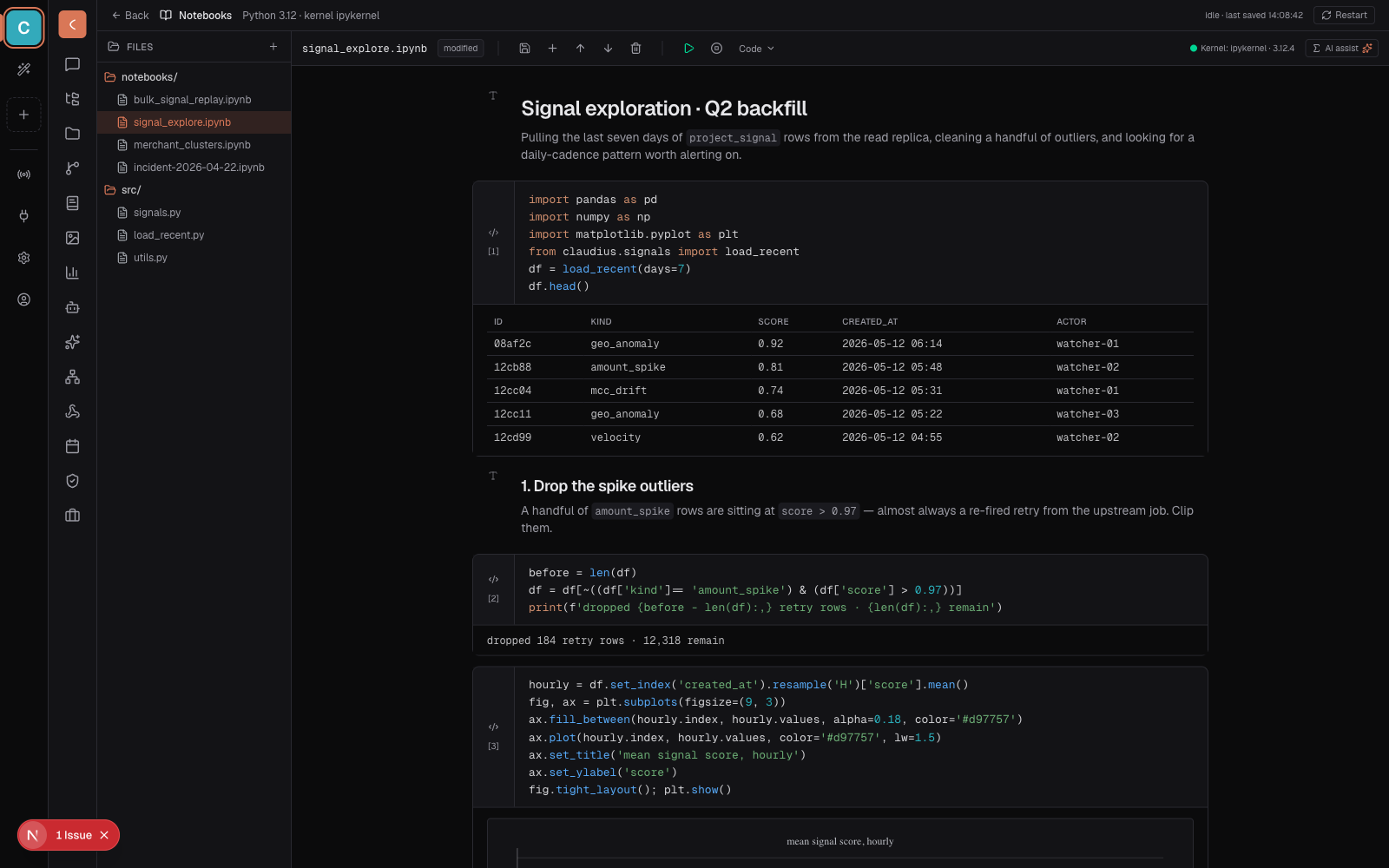Screen dimensions: 1389x868
Task: Click the Kernel ipykernel 3.12.4 status
Action: (x=1241, y=49)
